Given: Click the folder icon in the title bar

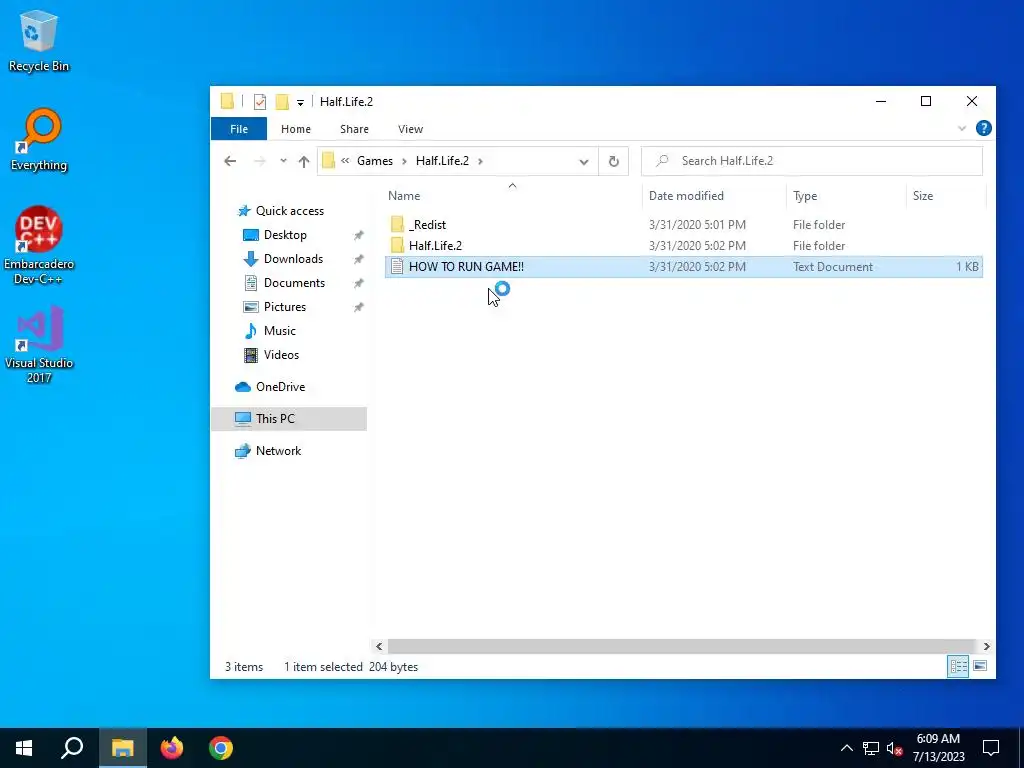Looking at the screenshot, I should point(227,102).
